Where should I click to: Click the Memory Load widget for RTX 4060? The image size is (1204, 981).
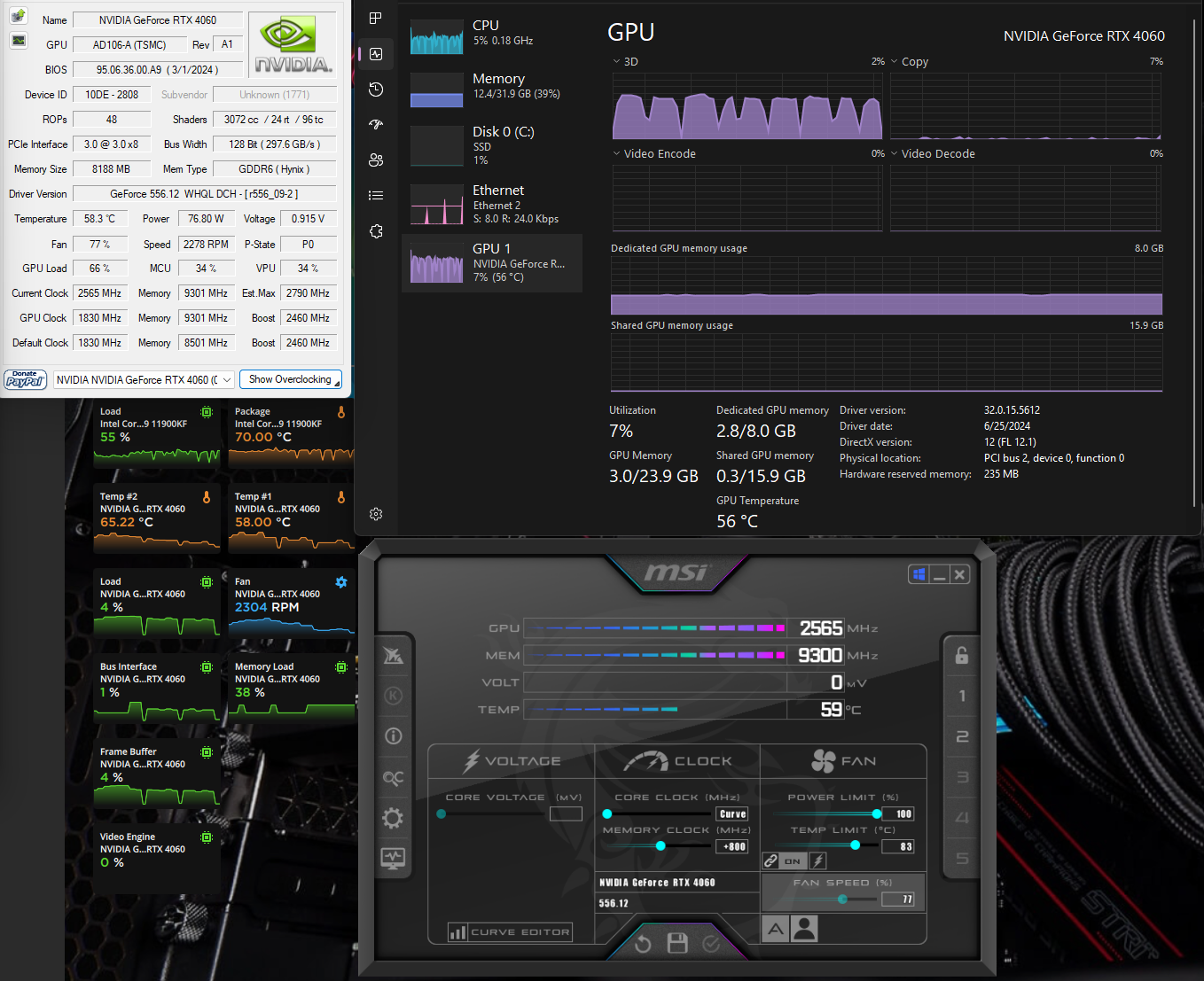(x=290, y=689)
